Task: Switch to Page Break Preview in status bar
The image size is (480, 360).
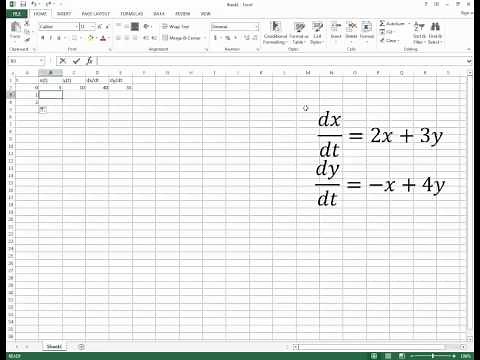Action: point(402,356)
